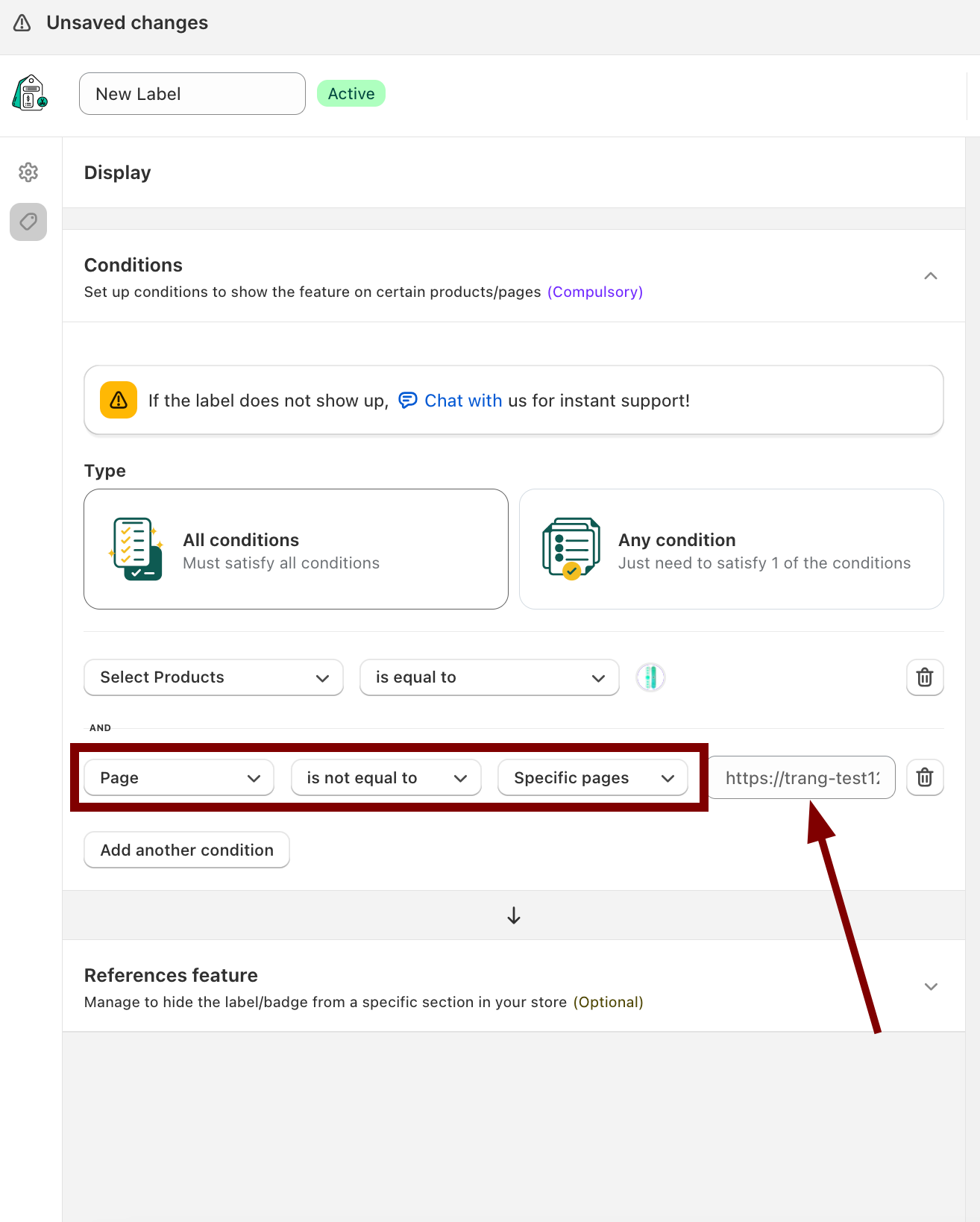Delete the Page condition row

[x=924, y=777]
